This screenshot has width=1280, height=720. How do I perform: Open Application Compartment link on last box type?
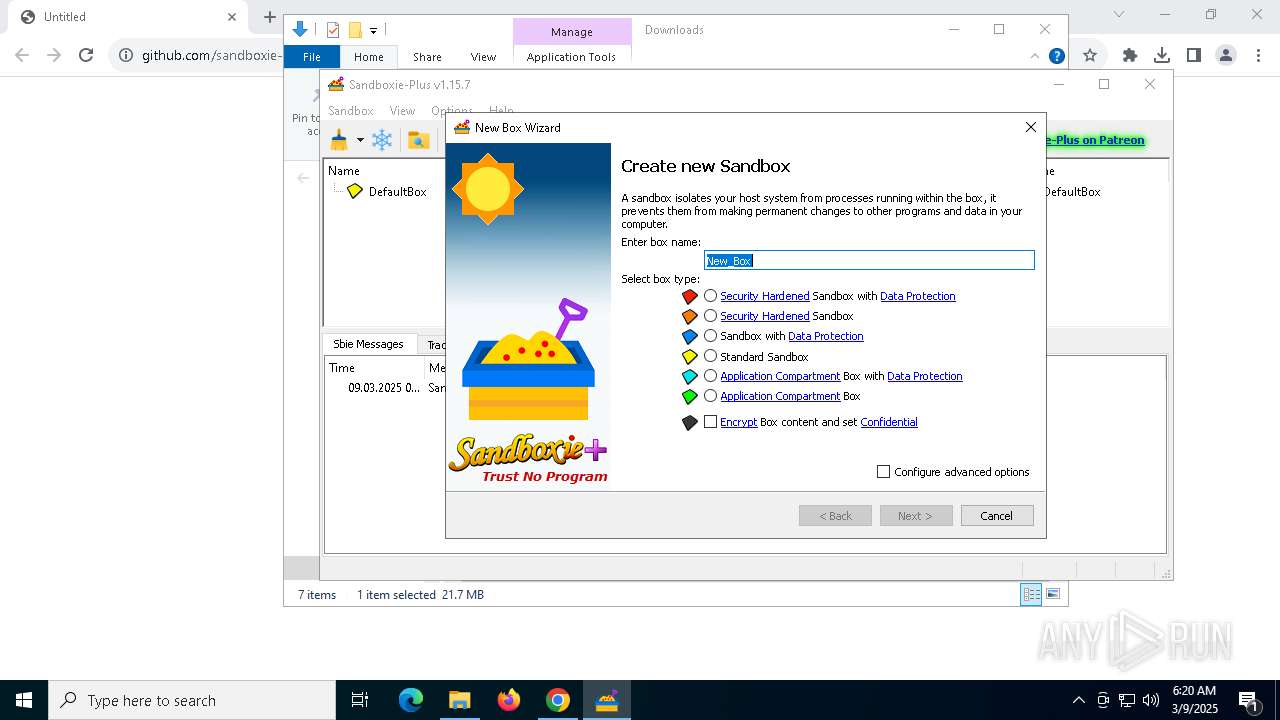[x=780, y=396]
